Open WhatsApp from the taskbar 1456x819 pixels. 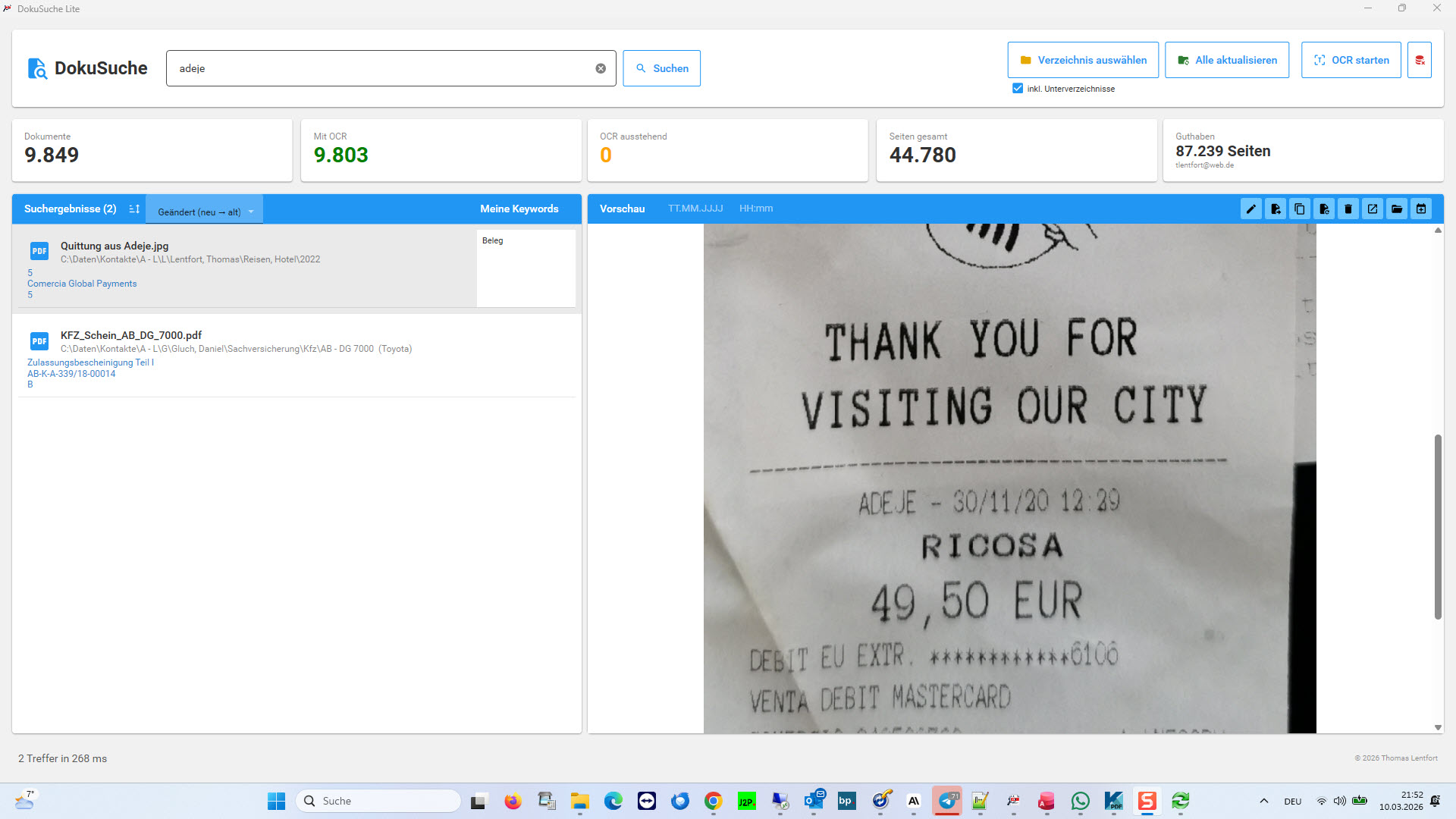point(1080,801)
